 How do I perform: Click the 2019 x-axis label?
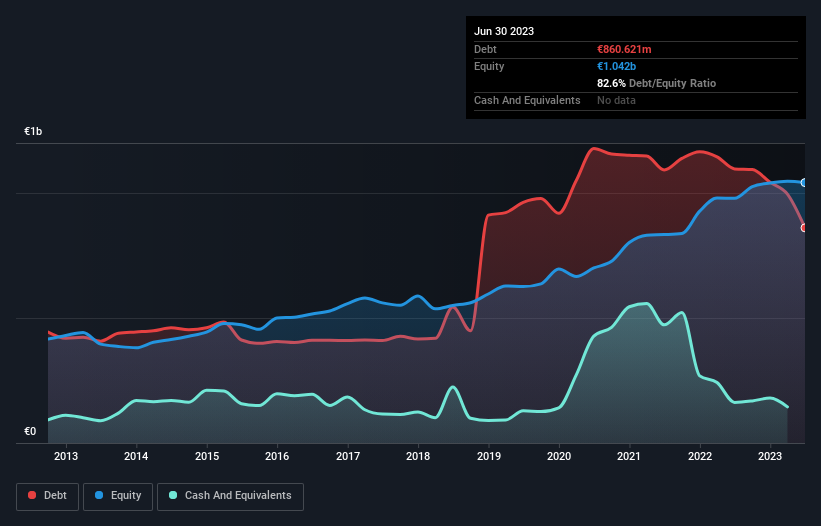(489, 456)
